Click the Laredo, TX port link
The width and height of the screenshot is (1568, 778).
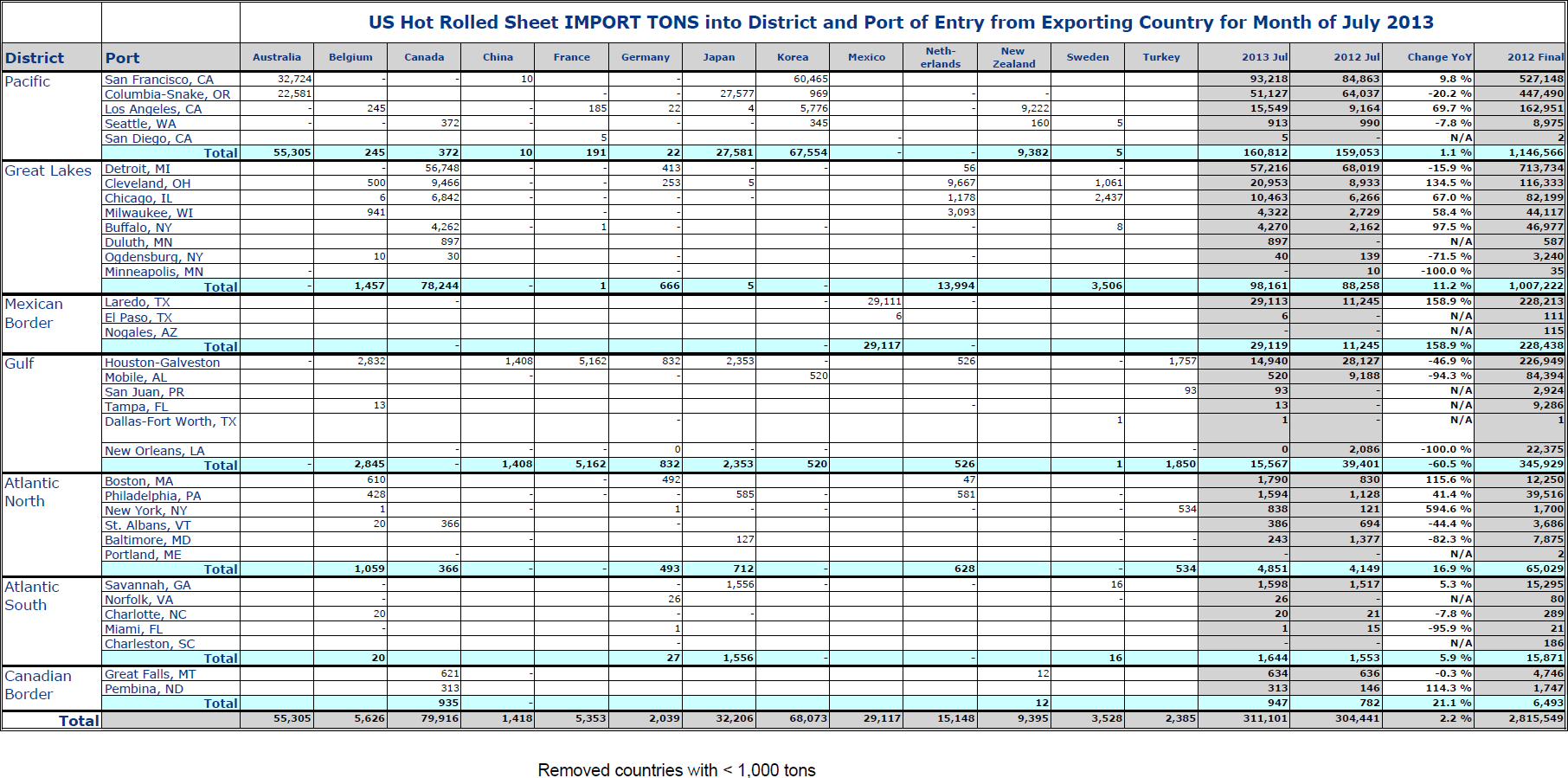[x=137, y=302]
